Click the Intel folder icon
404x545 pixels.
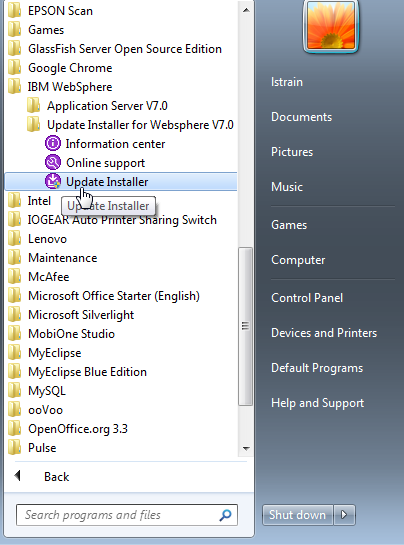(x=15, y=201)
